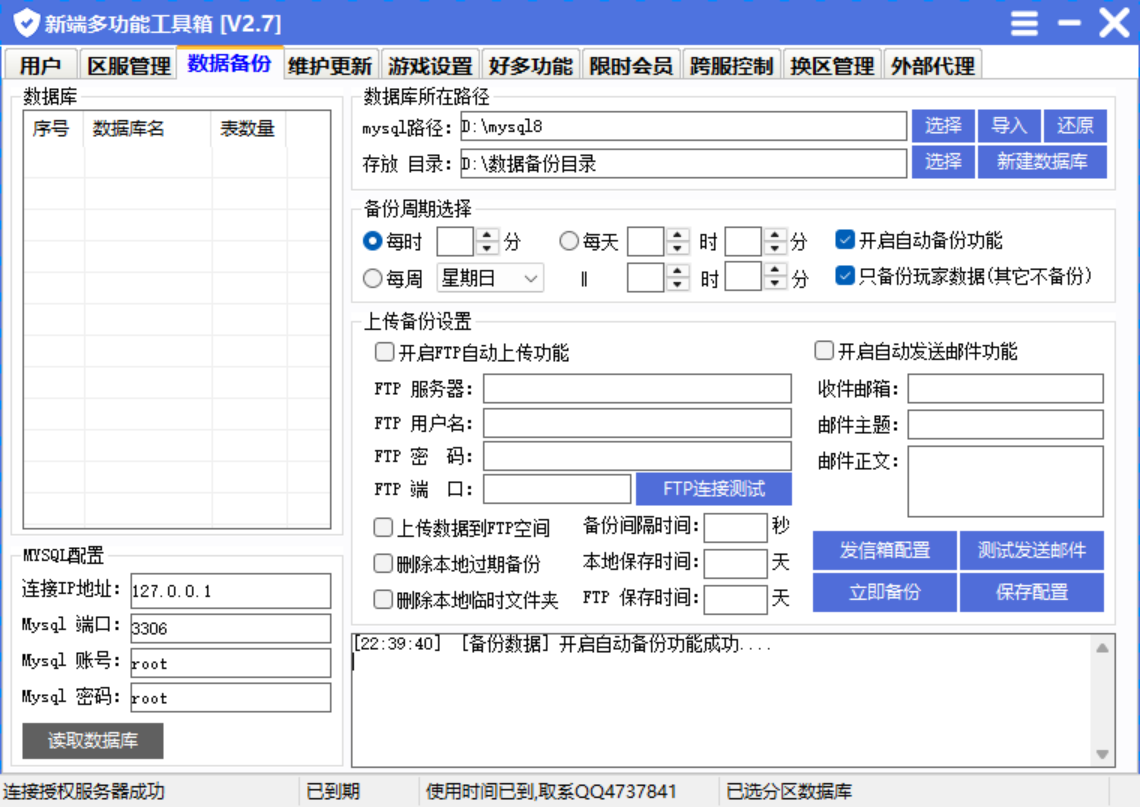Viewport: 1140px width, 807px height.
Task: Select the 每周 radio button
Action: 372,278
